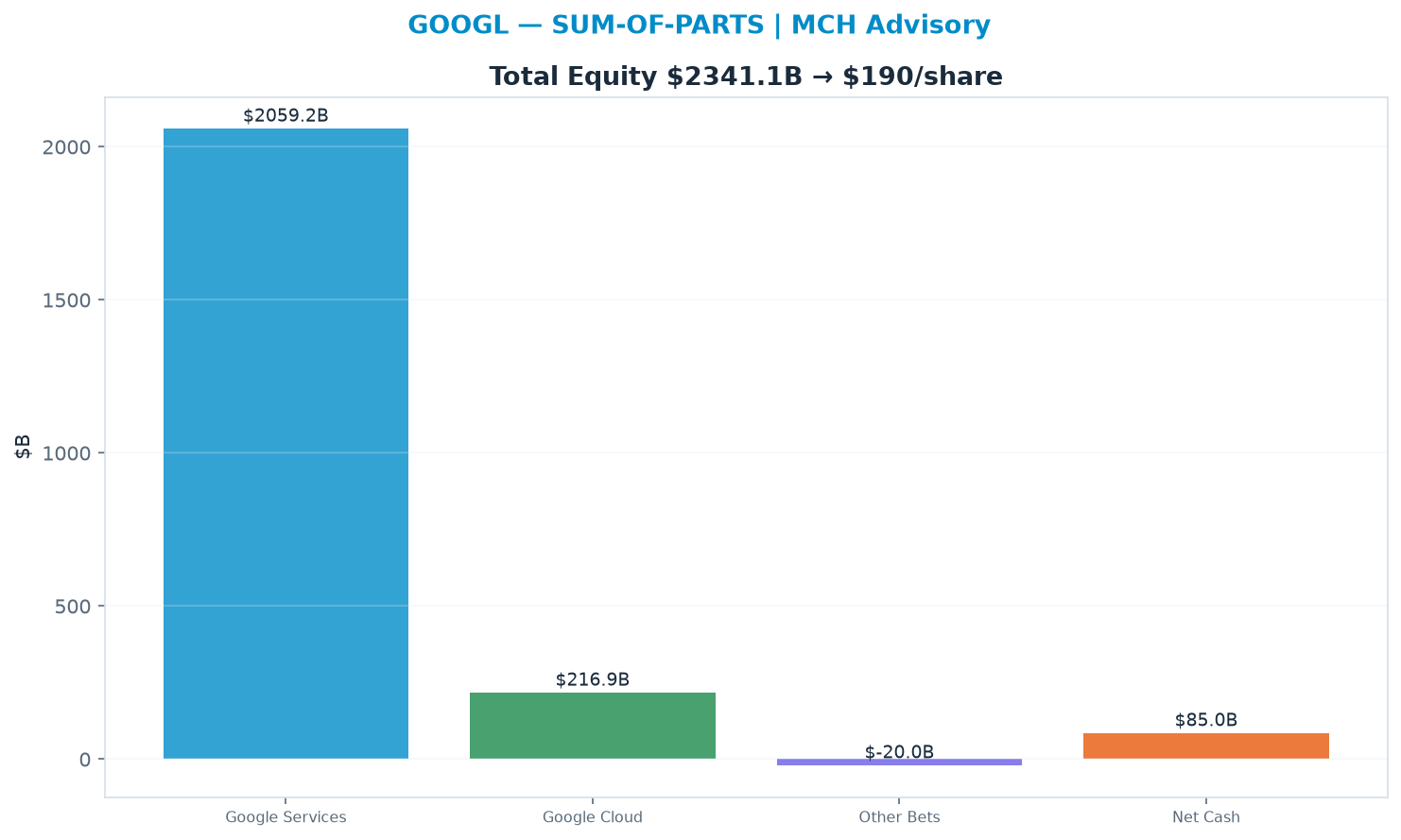Click the orange Net Cash bar
1401x840 pixels.
coord(1206,746)
